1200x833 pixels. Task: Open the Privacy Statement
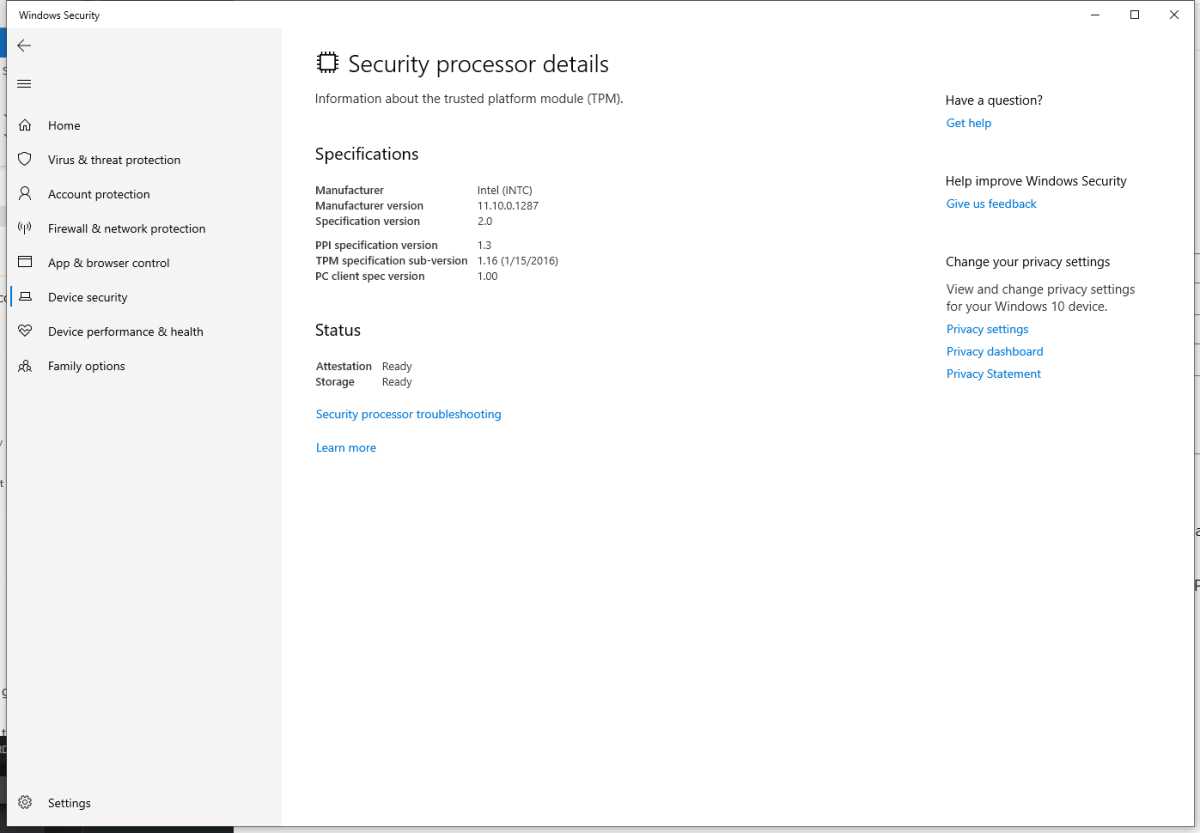click(x=993, y=373)
